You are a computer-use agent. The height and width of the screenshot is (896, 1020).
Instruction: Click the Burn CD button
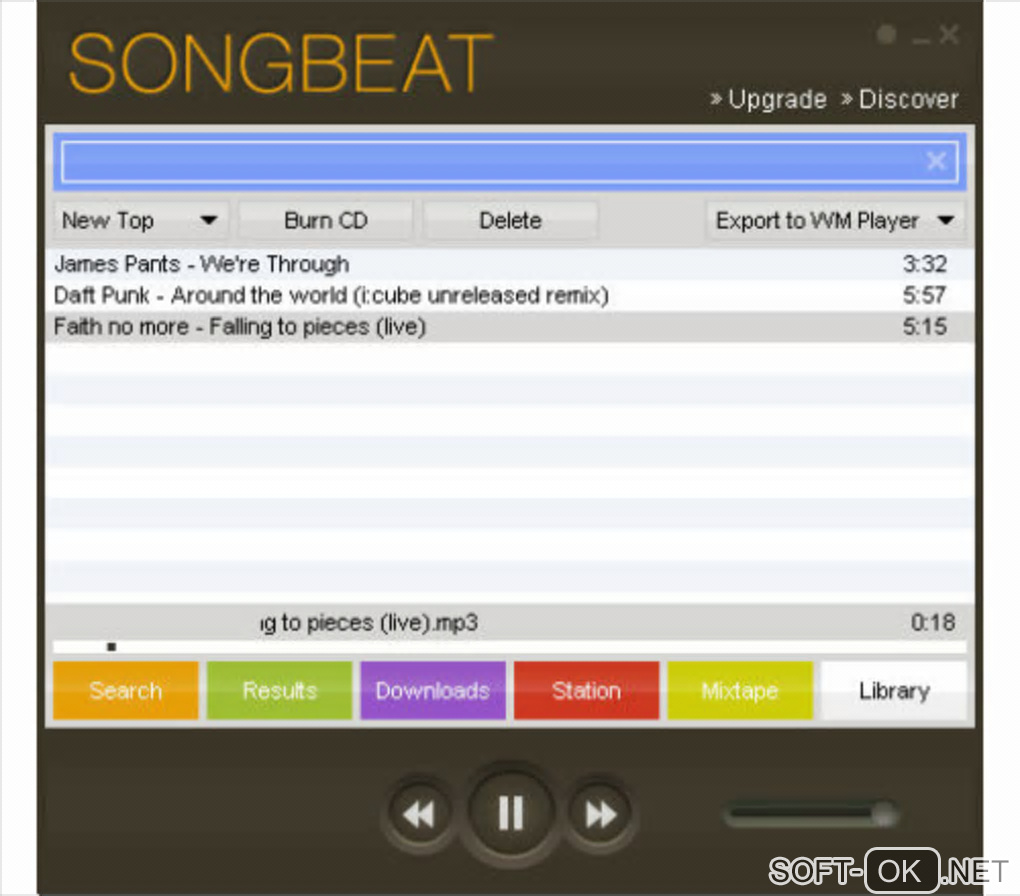point(326,221)
